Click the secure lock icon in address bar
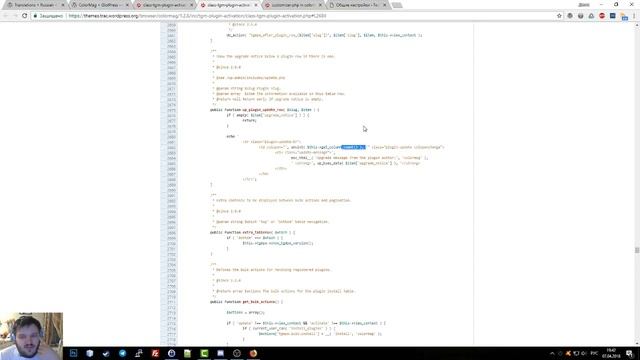The image size is (640, 360). tap(36, 16)
